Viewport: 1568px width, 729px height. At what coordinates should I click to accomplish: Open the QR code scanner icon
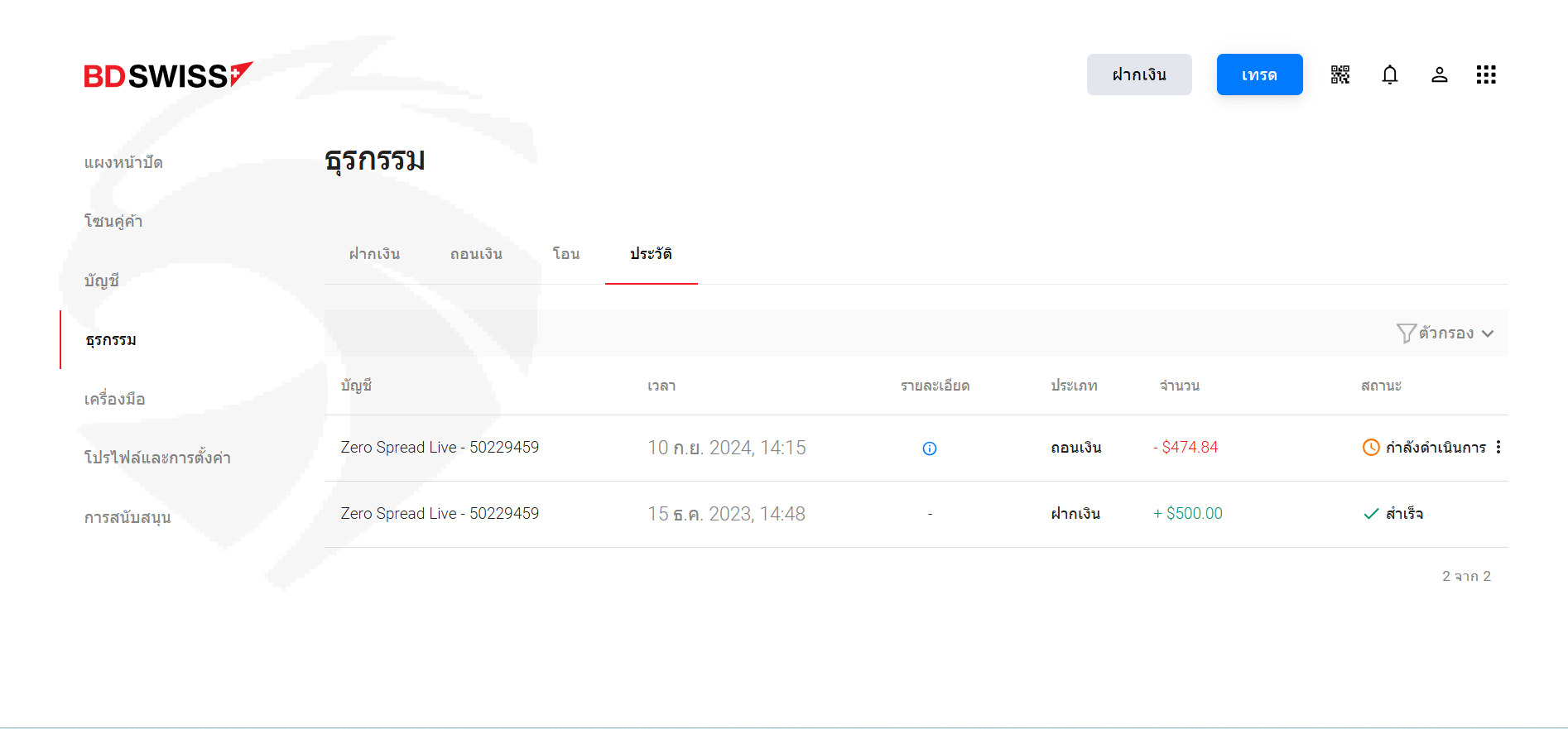click(1340, 74)
